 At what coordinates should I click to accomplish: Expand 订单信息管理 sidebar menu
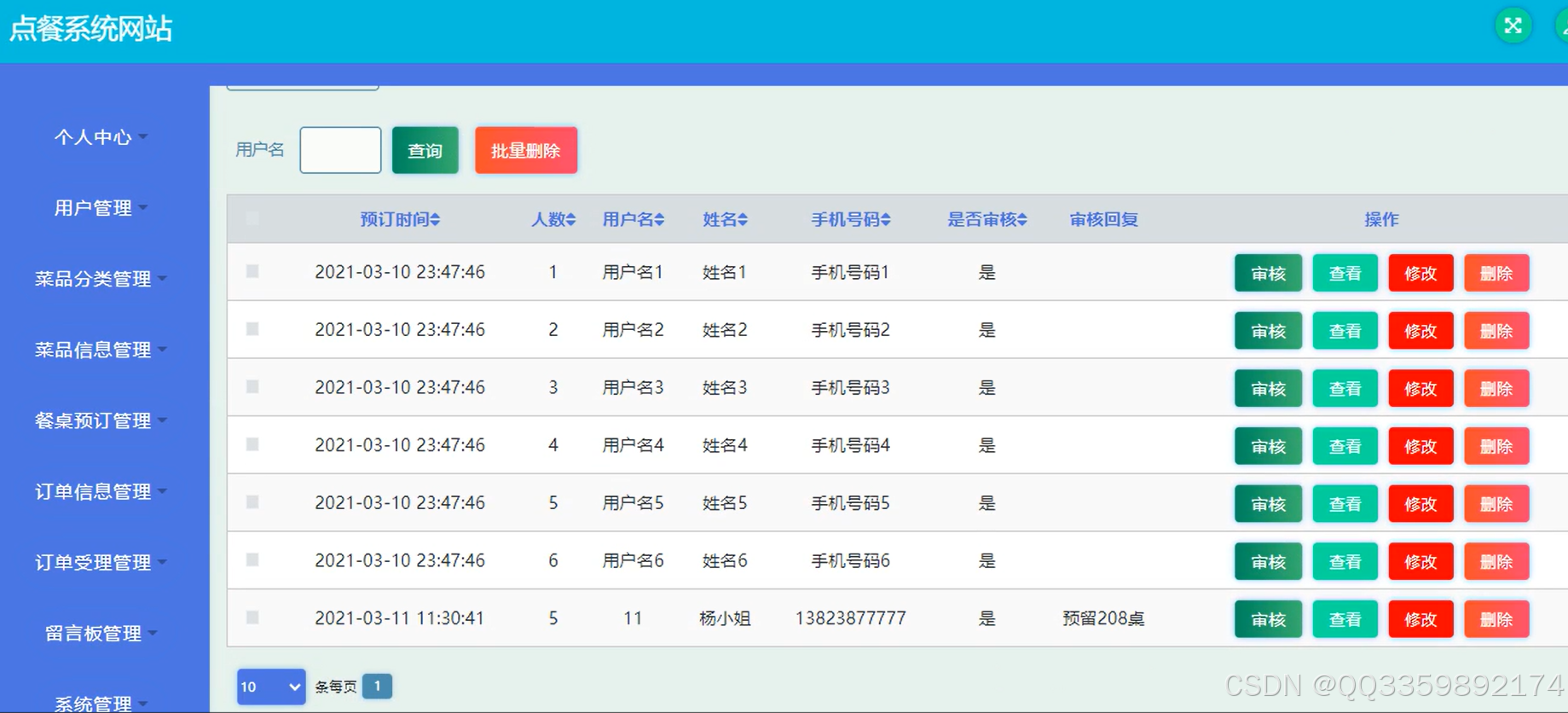coord(101,491)
